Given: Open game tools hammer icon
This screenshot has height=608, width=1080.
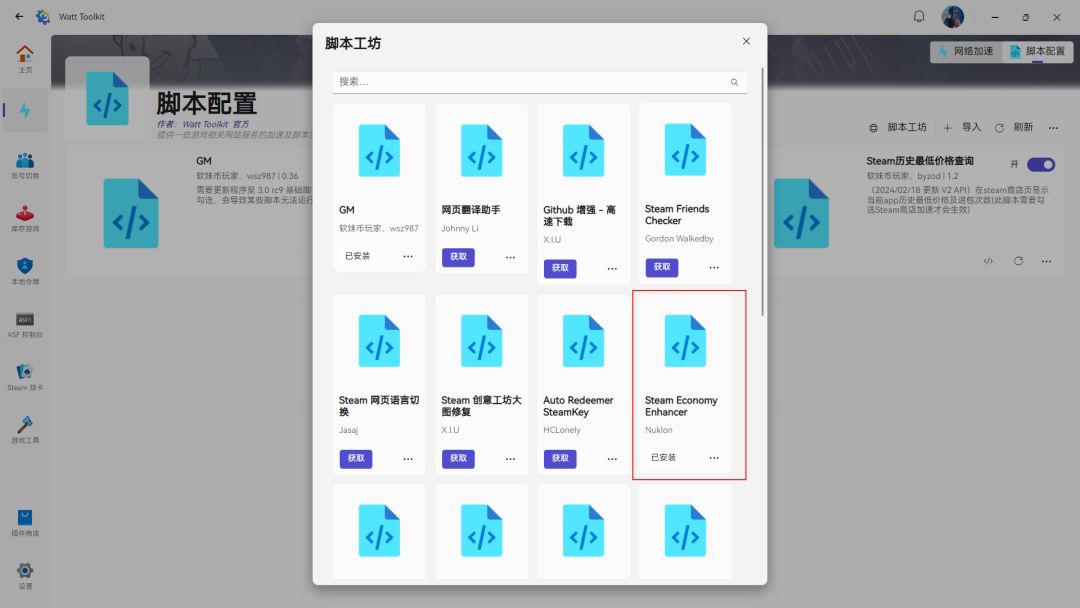Looking at the screenshot, I should tap(25, 430).
